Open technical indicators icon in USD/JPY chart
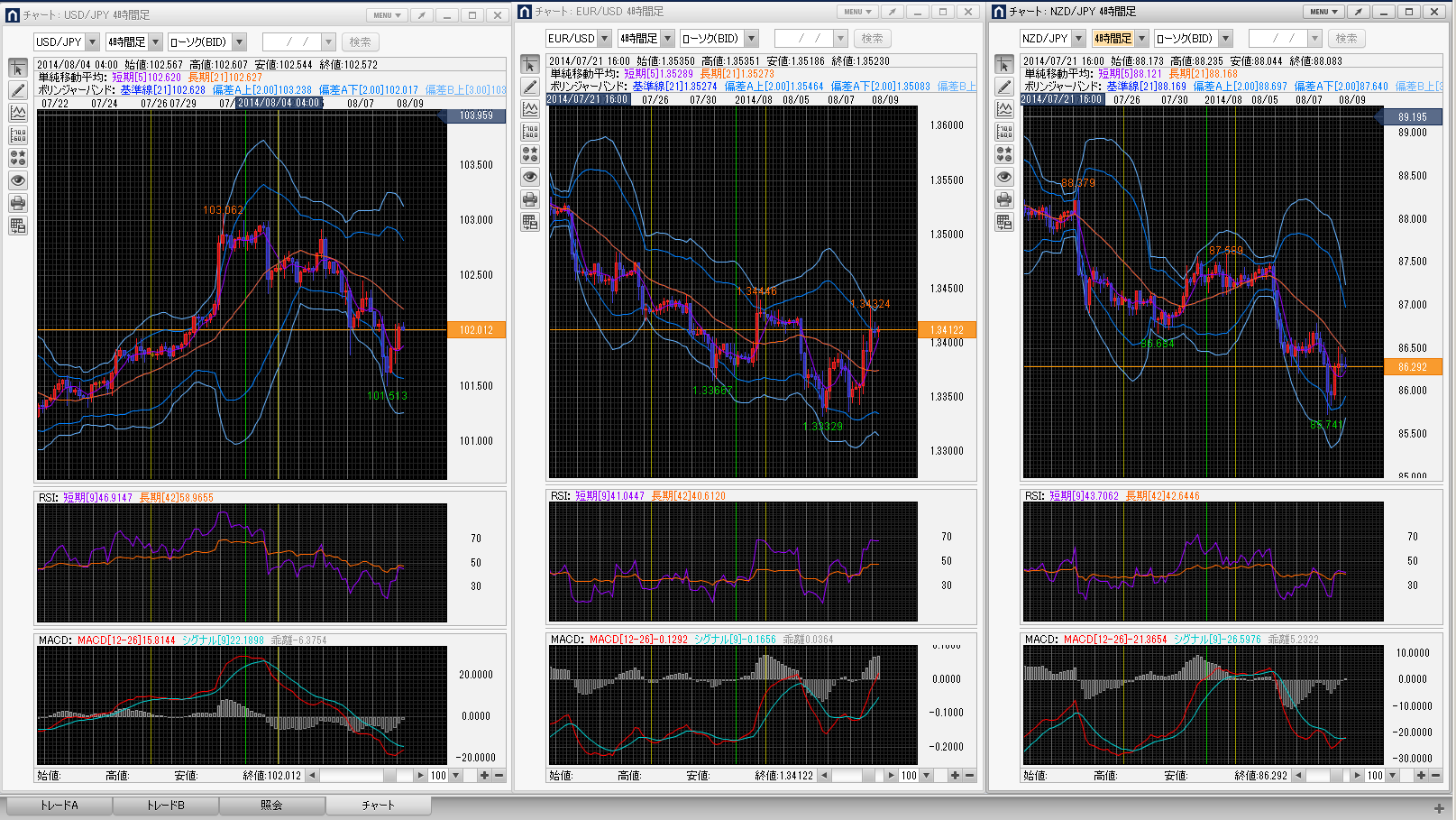 pyautogui.click(x=18, y=113)
